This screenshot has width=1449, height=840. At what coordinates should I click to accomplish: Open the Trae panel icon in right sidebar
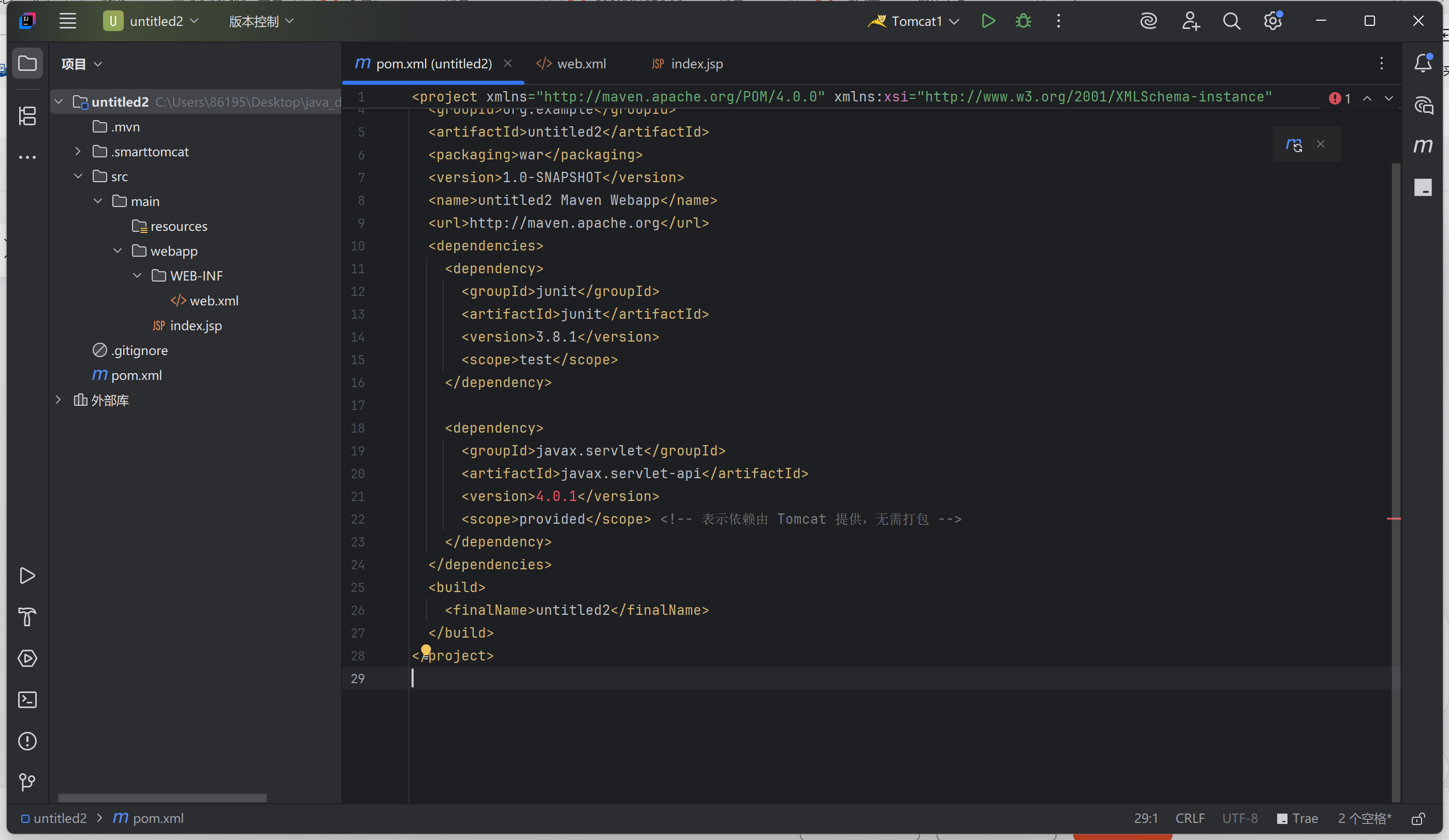[1423, 187]
